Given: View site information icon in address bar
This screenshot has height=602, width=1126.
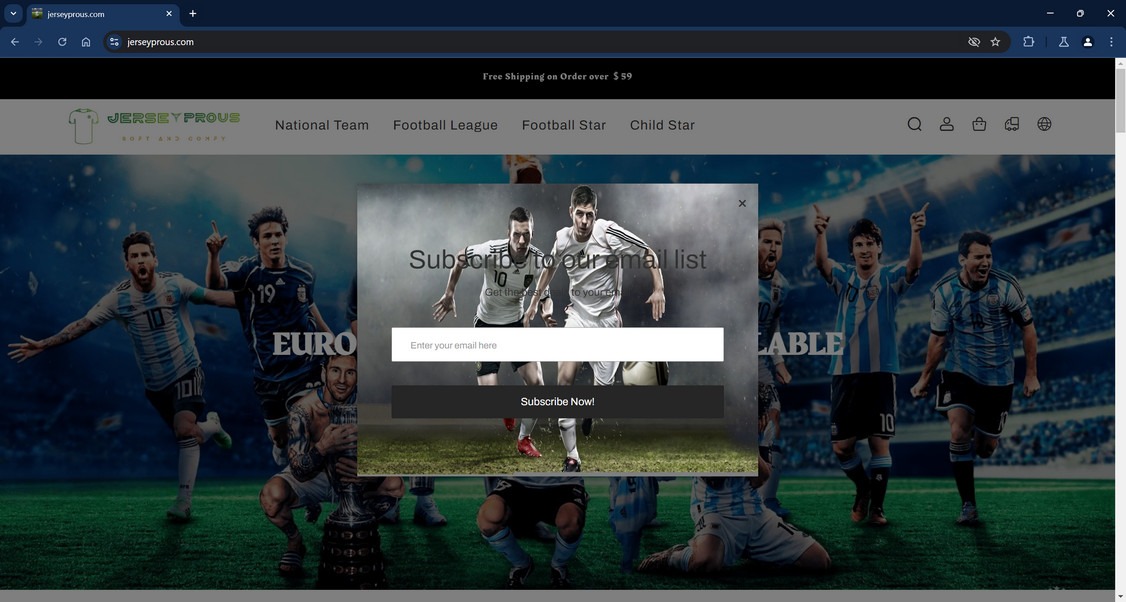Looking at the screenshot, I should pyautogui.click(x=114, y=42).
